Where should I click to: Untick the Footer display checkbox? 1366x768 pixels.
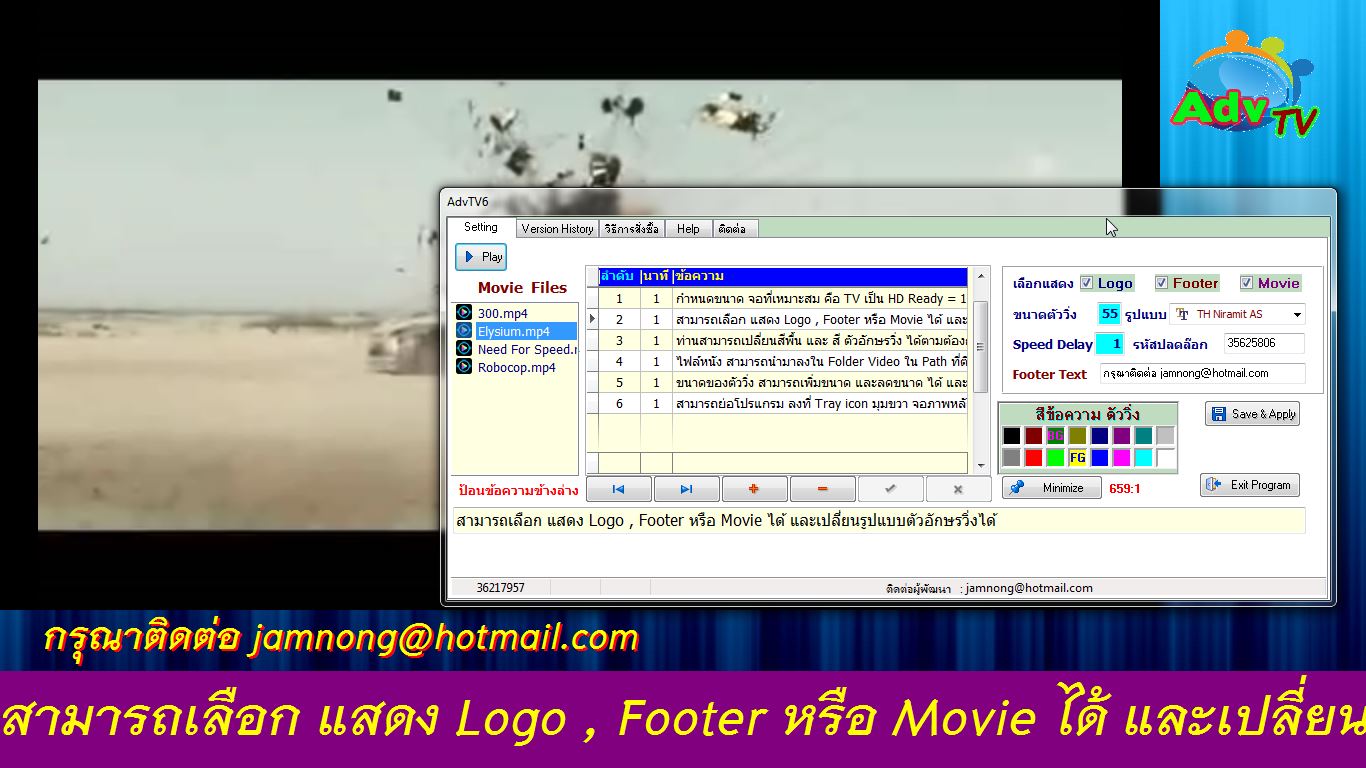[1161, 283]
